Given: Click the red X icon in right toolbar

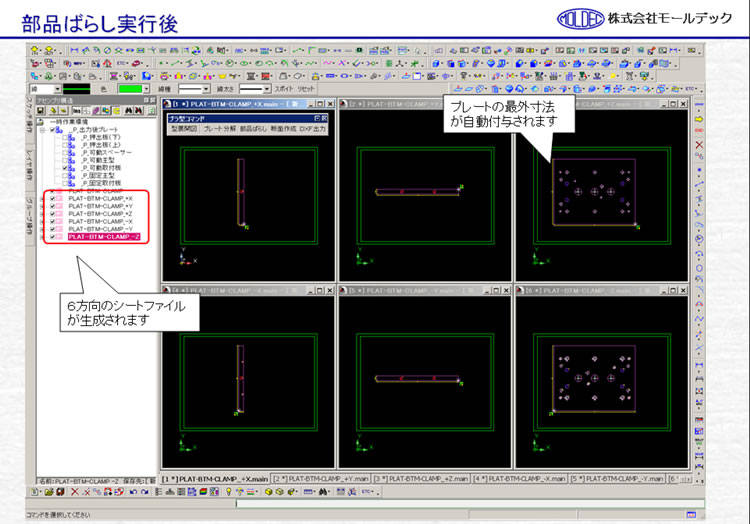Looking at the screenshot, I should [x=698, y=145].
